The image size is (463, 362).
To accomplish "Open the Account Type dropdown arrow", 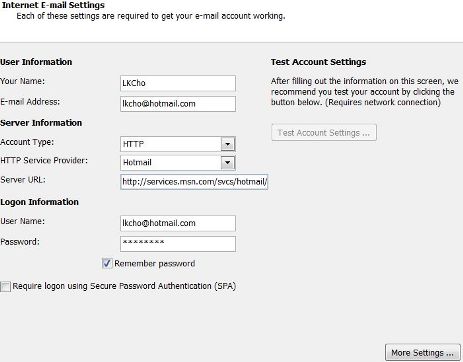I will click(x=228, y=144).
